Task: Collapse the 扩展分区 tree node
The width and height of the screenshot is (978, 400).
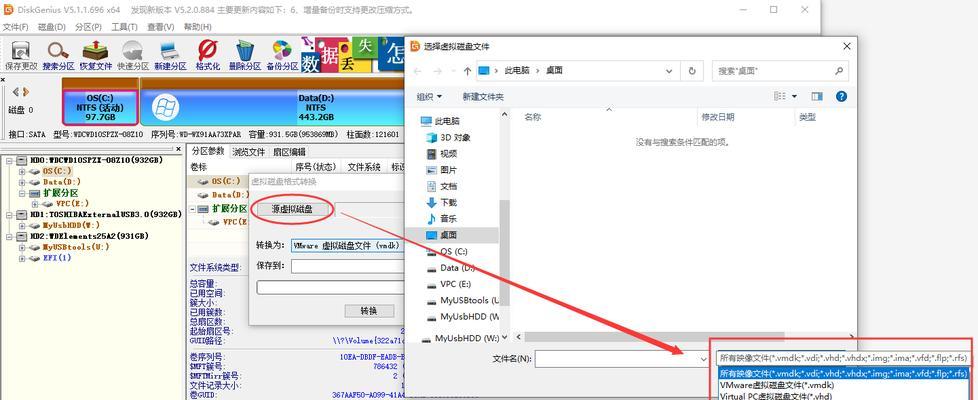Action: pyautogui.click(x=22, y=193)
